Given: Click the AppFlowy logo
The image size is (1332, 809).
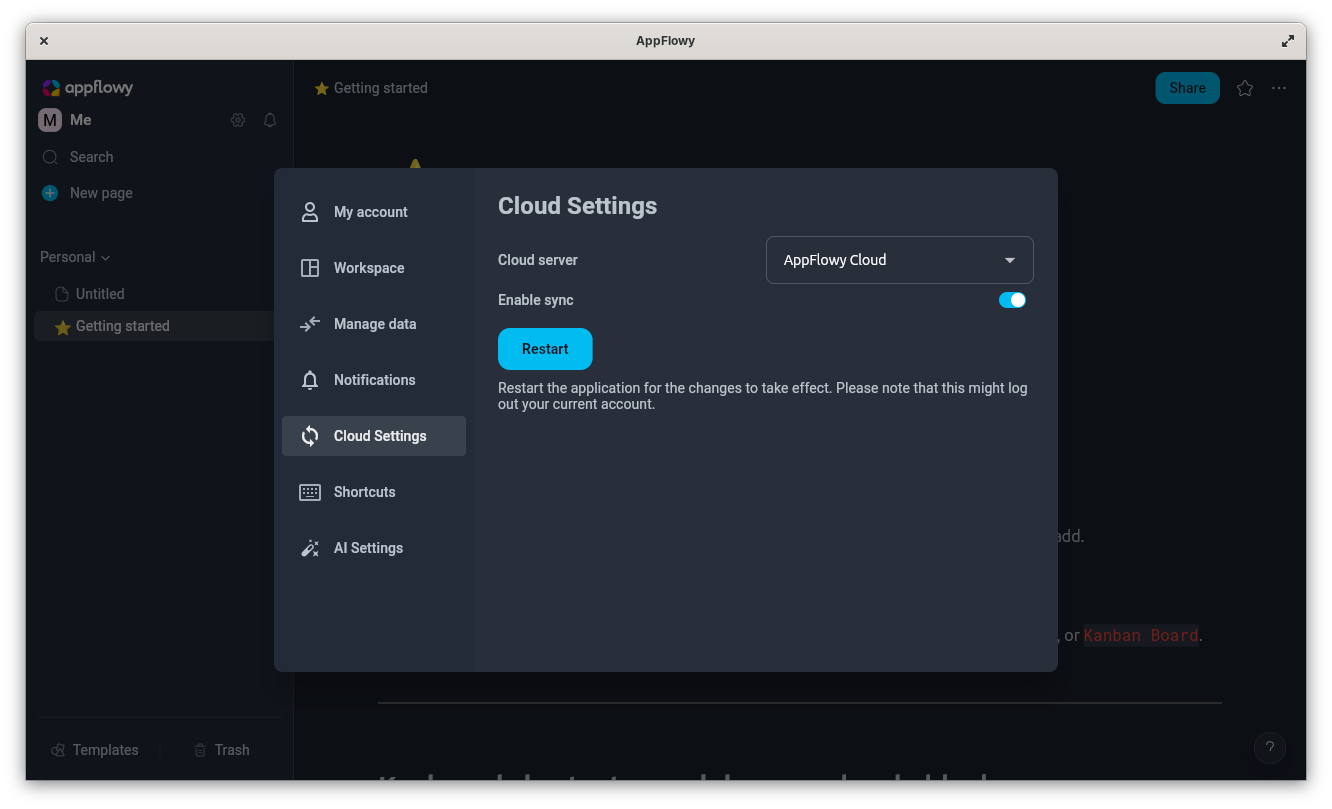Looking at the screenshot, I should 87,88.
